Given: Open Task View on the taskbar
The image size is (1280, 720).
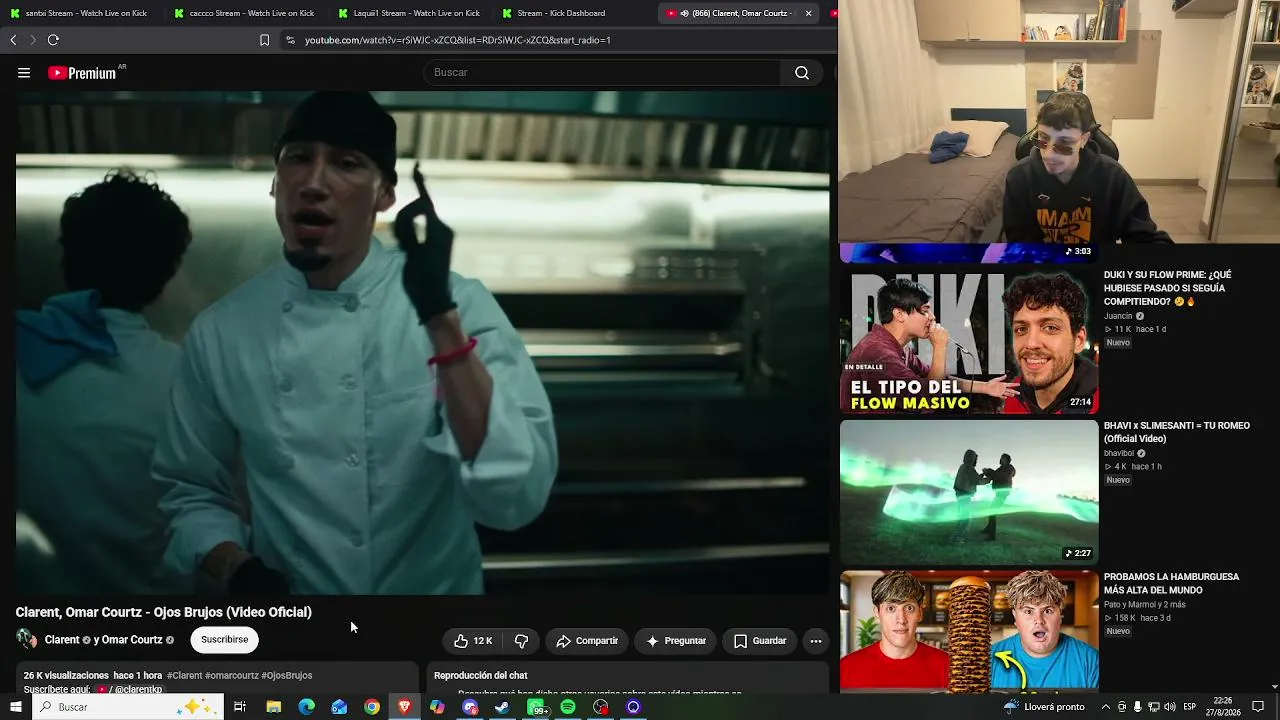Looking at the screenshot, I should pos(240,707).
